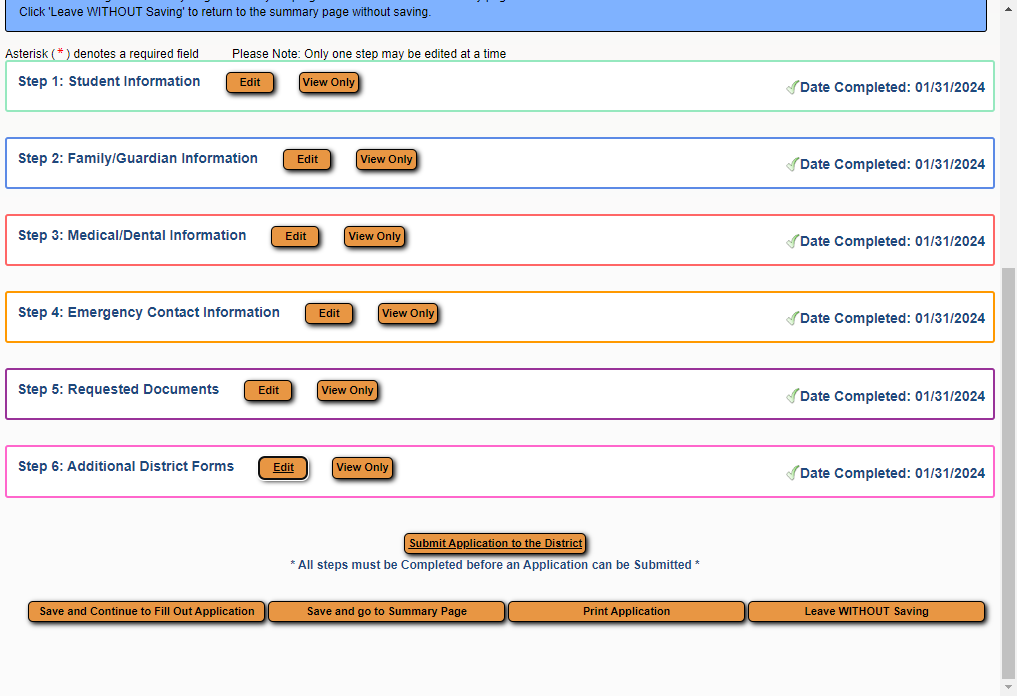This screenshot has width=1017, height=696.
Task: Click Step 1 completed checkmark icon
Action: (x=792, y=88)
